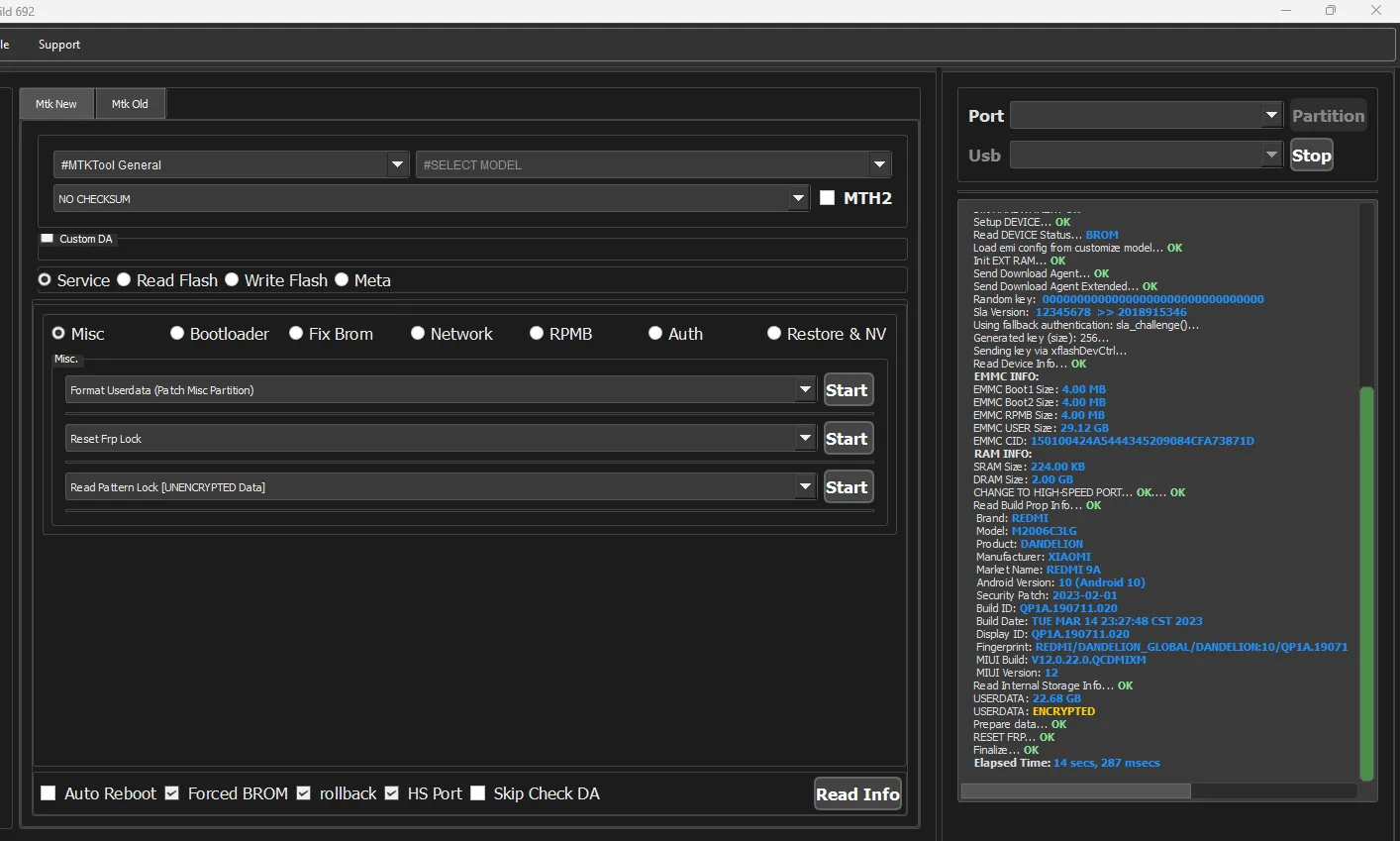
Task: Open the Port combo box arrow
Action: (1272, 116)
